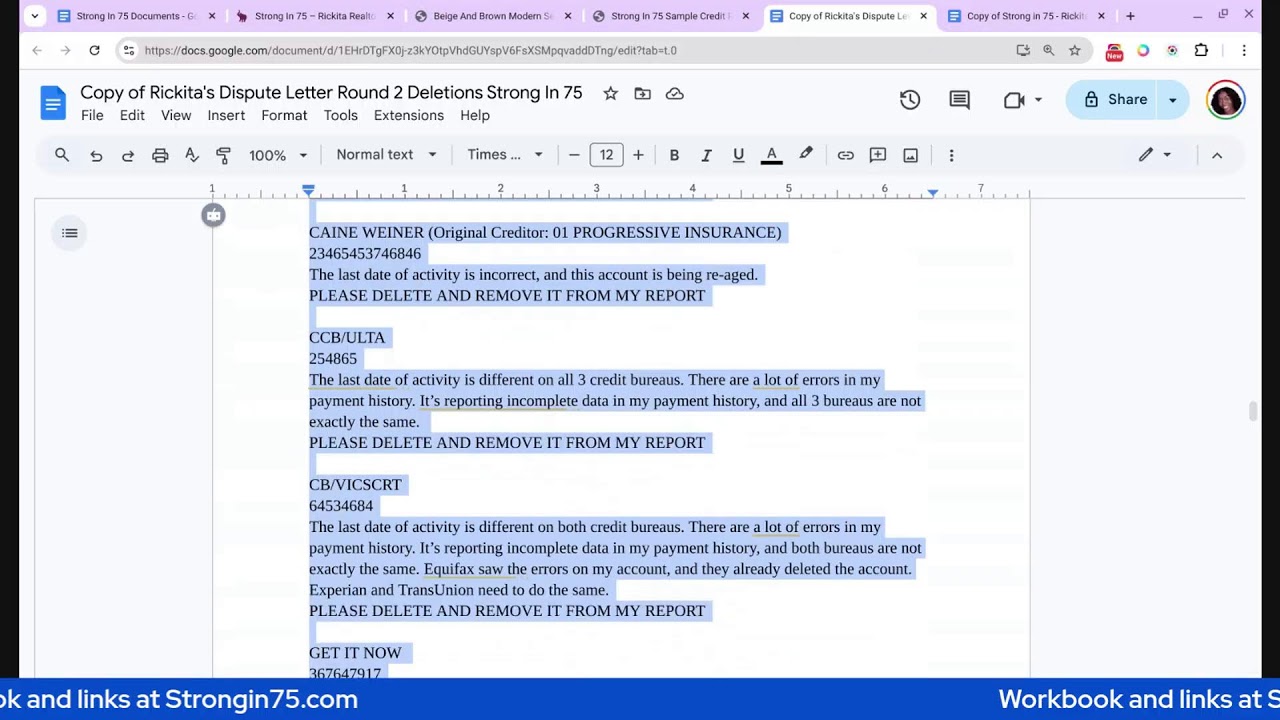Insert a link from the toolbar
Screen dimensions: 1280x720
(x=846, y=155)
